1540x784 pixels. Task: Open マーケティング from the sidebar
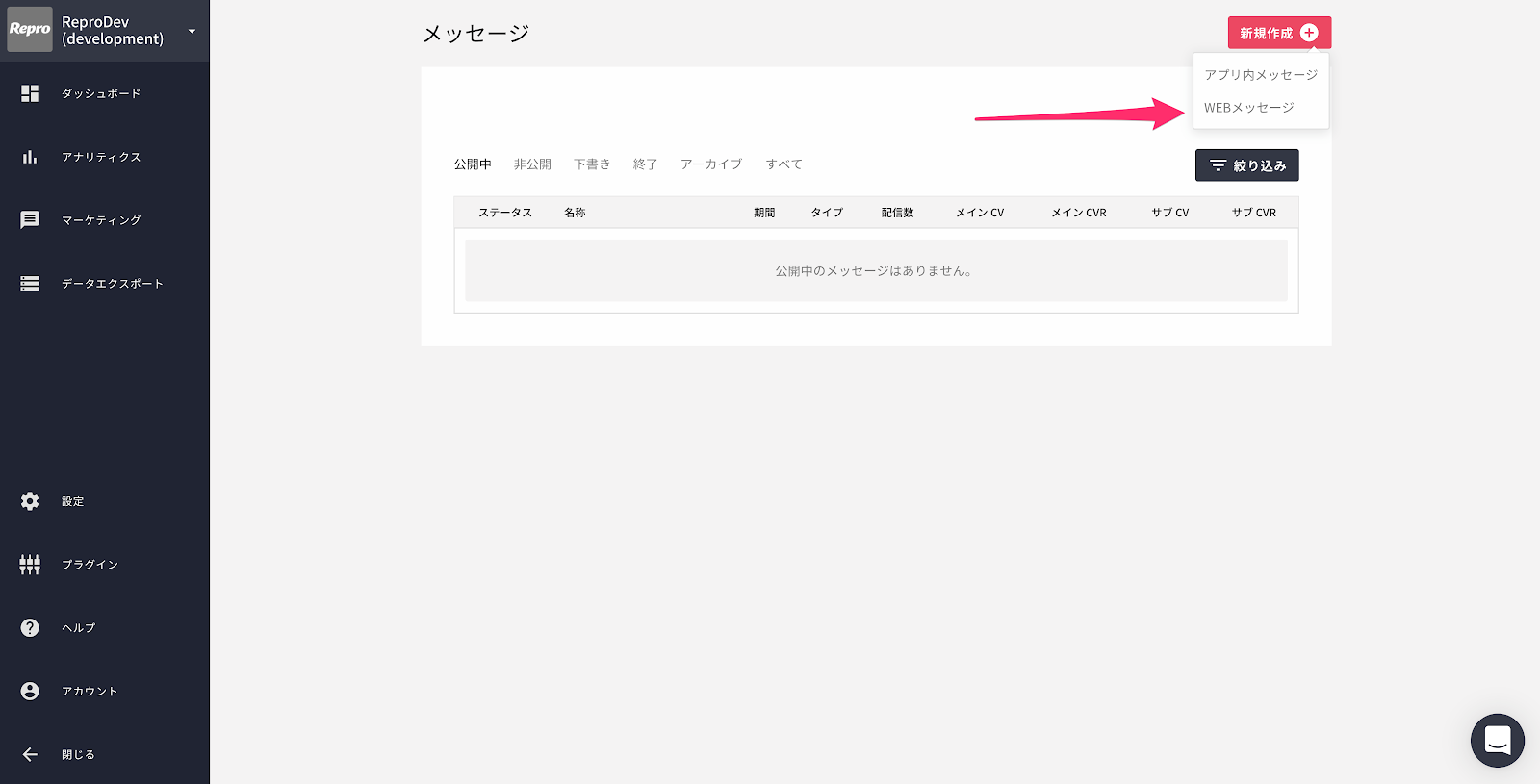(x=101, y=220)
